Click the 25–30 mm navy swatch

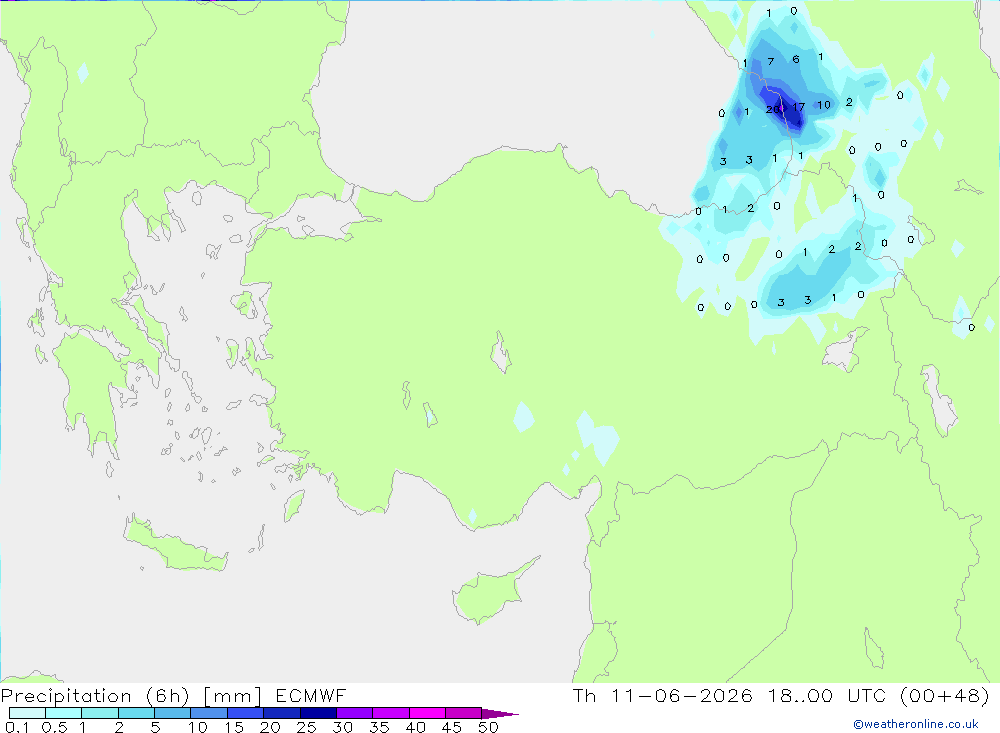pos(318,713)
